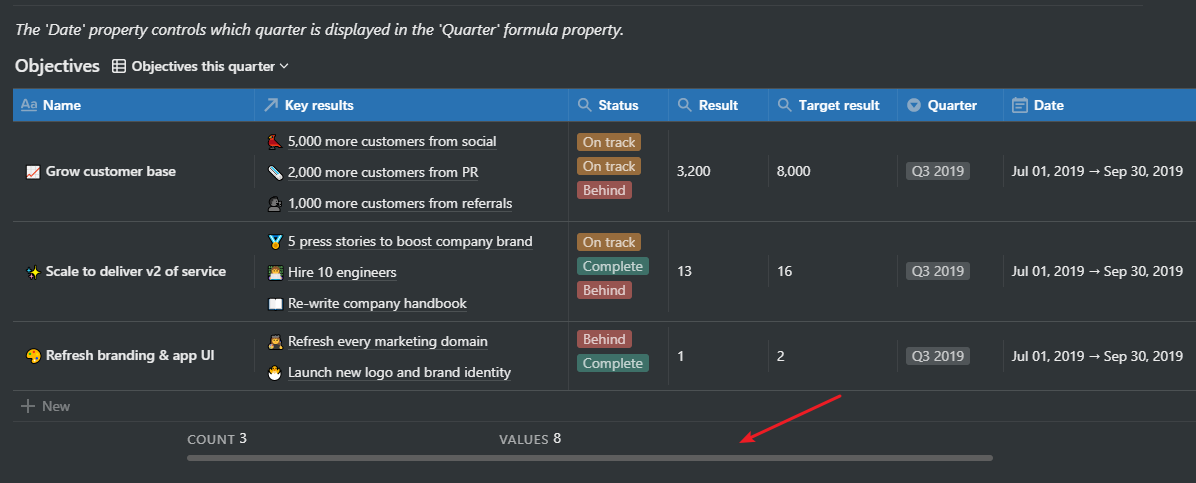Open the Result column header menu
The image size is (1196, 483).
(x=717, y=105)
